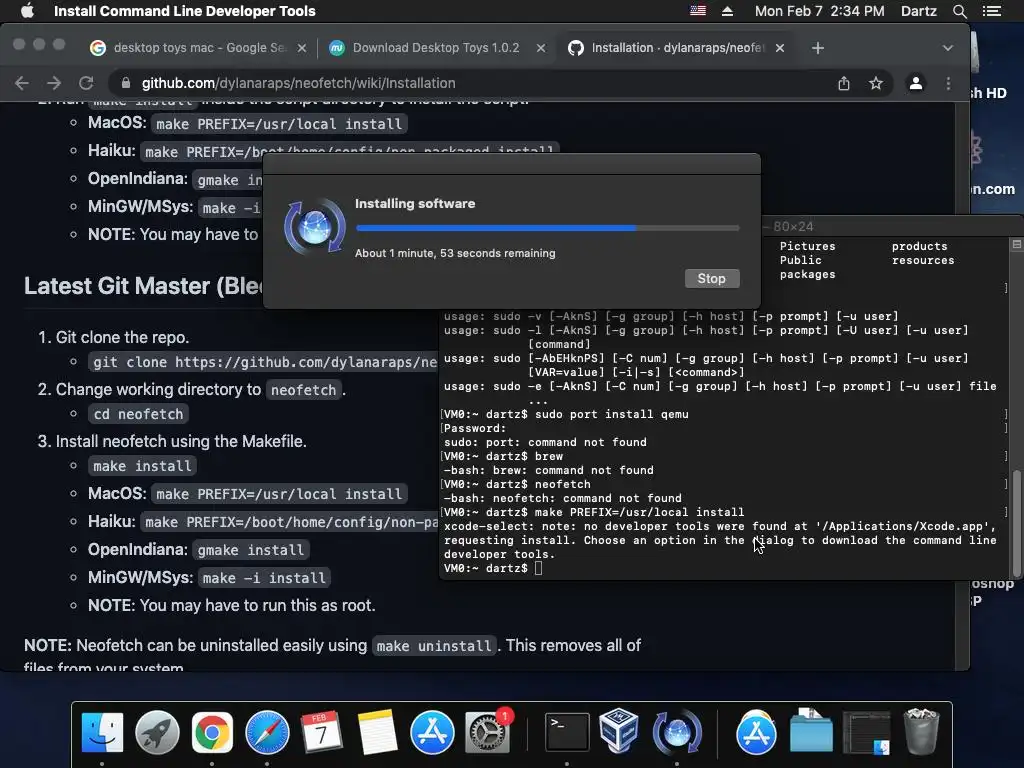
Task: Click 'Pictures' in Terminal listing
Action: click(x=807, y=246)
